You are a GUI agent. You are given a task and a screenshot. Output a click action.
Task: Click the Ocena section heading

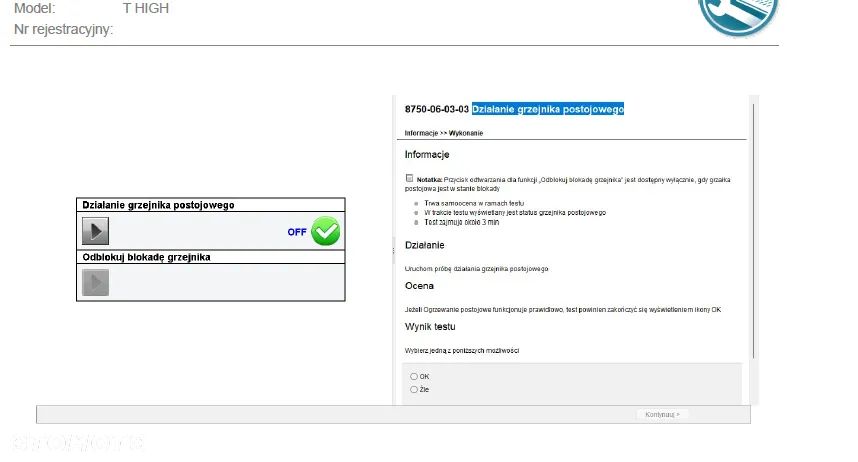click(x=419, y=286)
